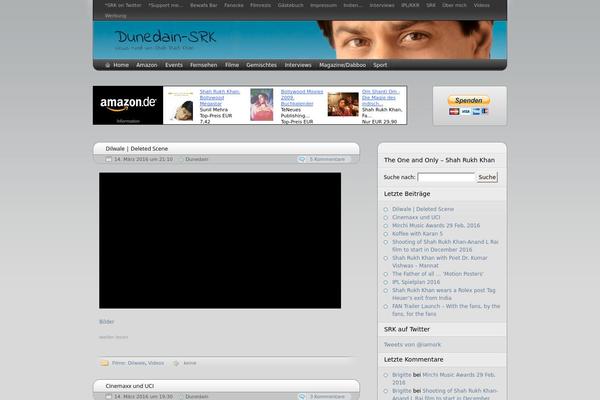Click the credit card icons under Spenden
Screen dimensions: 600x400
[x=469, y=111]
